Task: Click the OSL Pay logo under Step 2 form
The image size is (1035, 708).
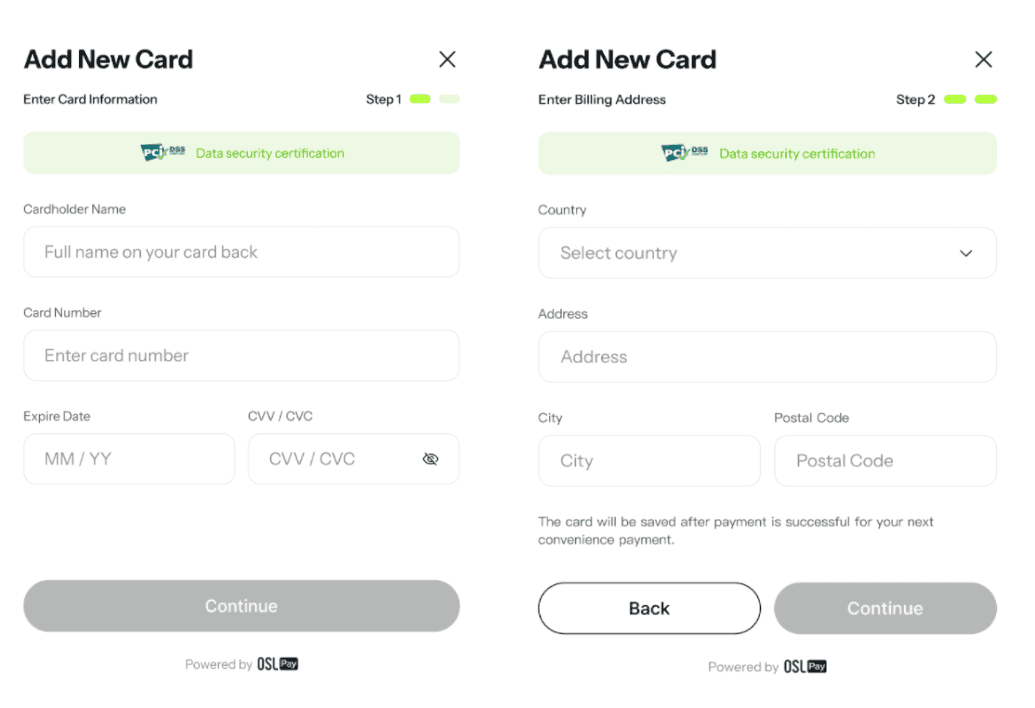Action: [x=805, y=666]
